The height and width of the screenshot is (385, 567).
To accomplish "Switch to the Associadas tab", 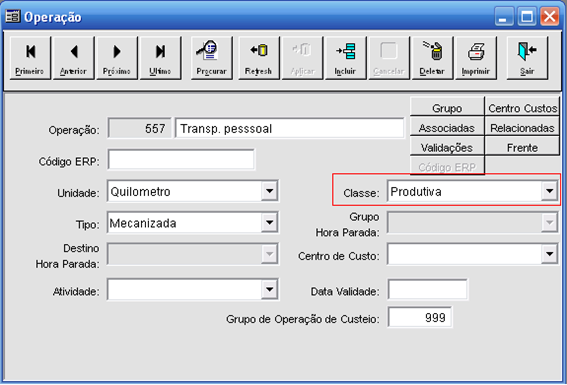I will pyautogui.click(x=447, y=127).
